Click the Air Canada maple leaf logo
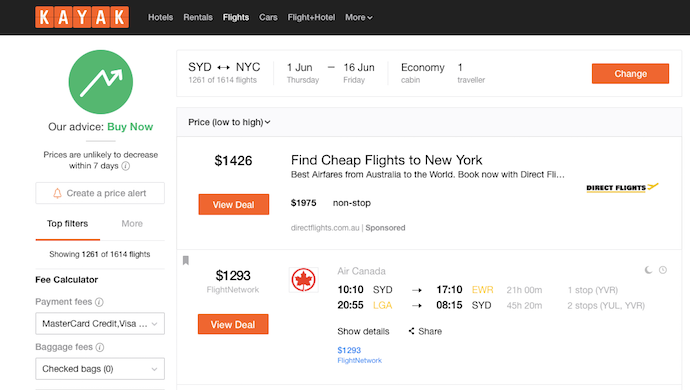 pyautogui.click(x=303, y=280)
